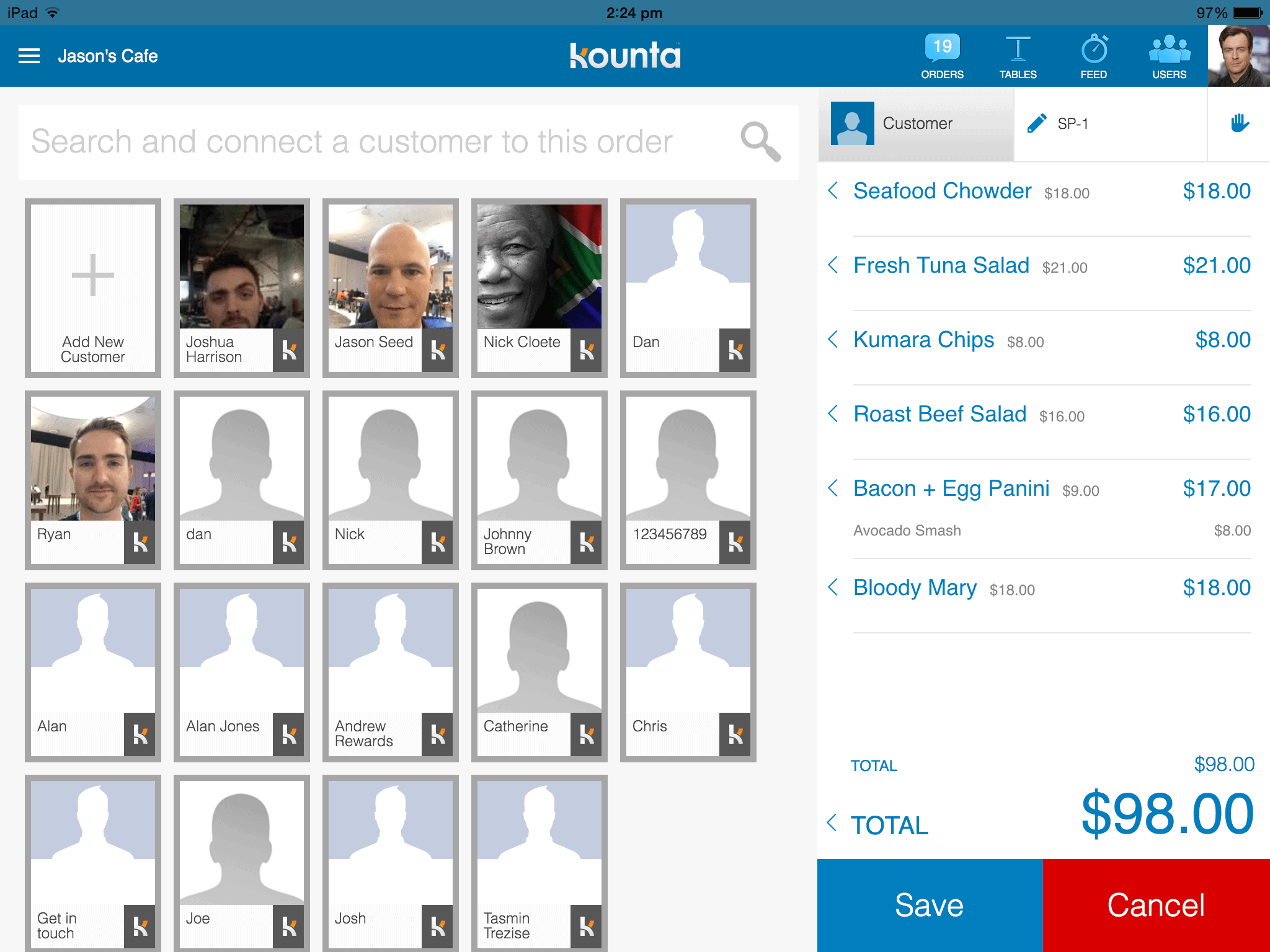Image resolution: width=1270 pixels, height=952 pixels.
Task: Tap Kounta badge on Alan Jones' card
Action: click(288, 734)
